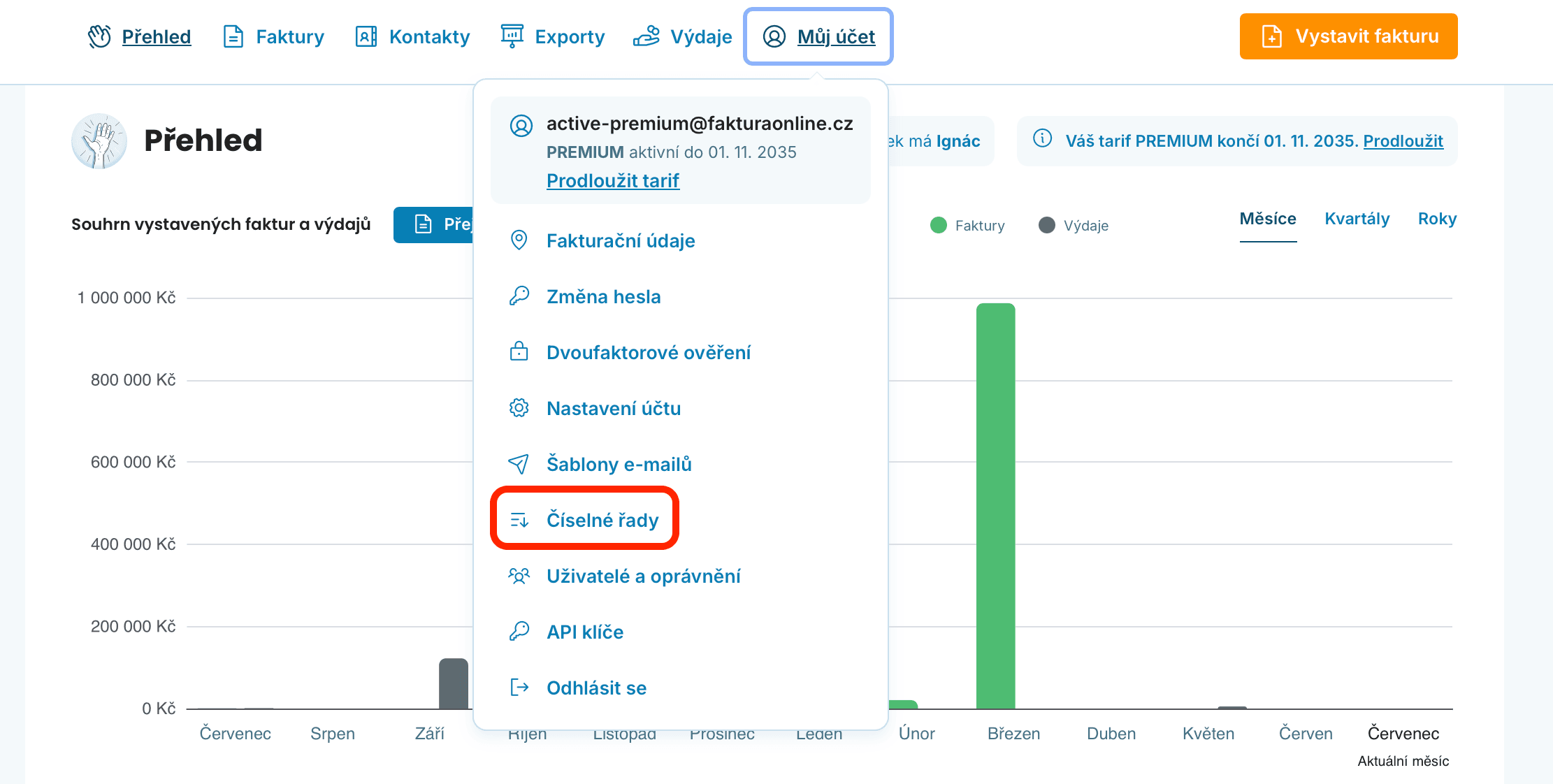This screenshot has width=1553, height=784.
Task: Click the hand with coins icon beside Výdaje
Action: click(647, 36)
